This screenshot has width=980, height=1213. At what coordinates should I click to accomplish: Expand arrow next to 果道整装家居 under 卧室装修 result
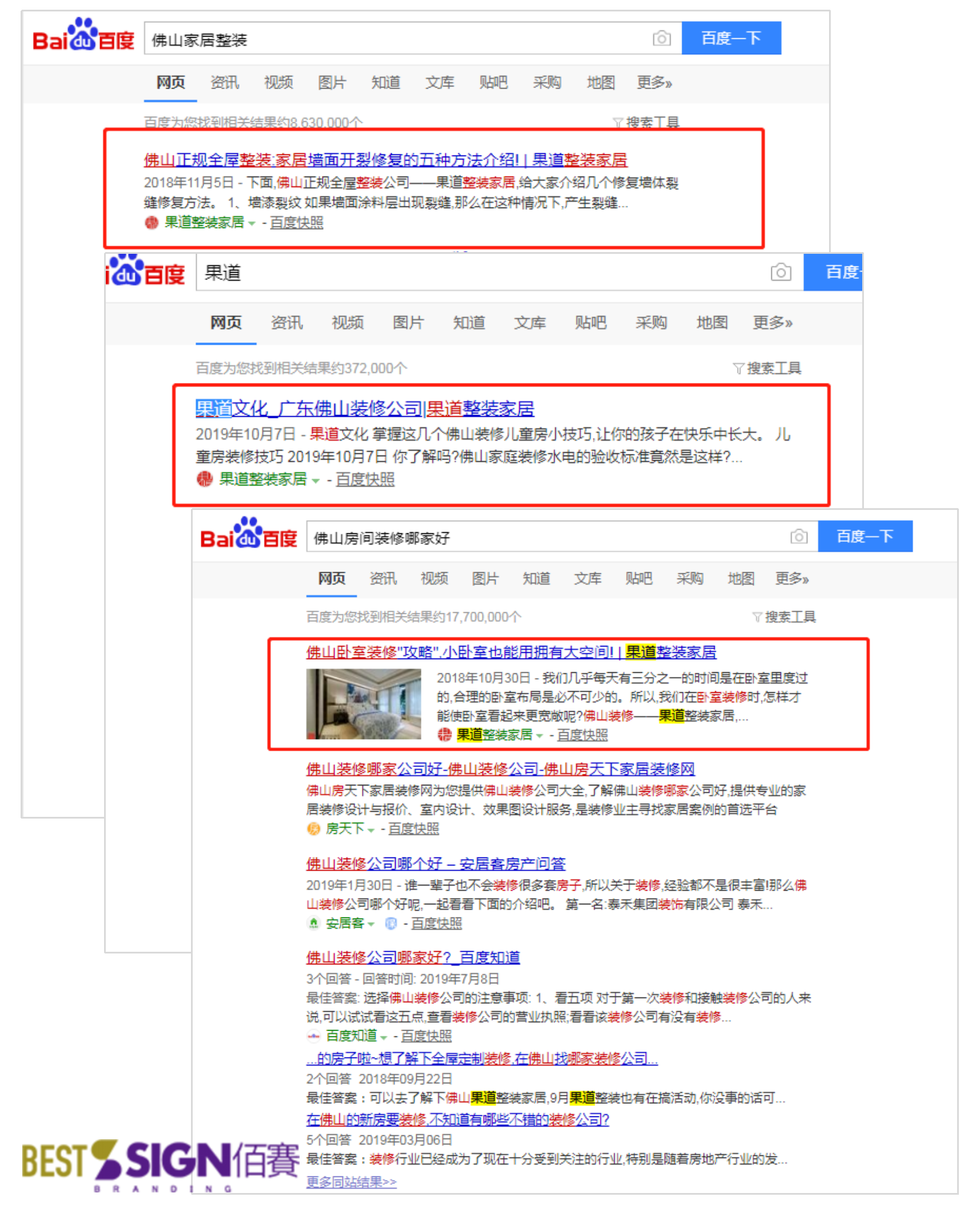coord(539,736)
